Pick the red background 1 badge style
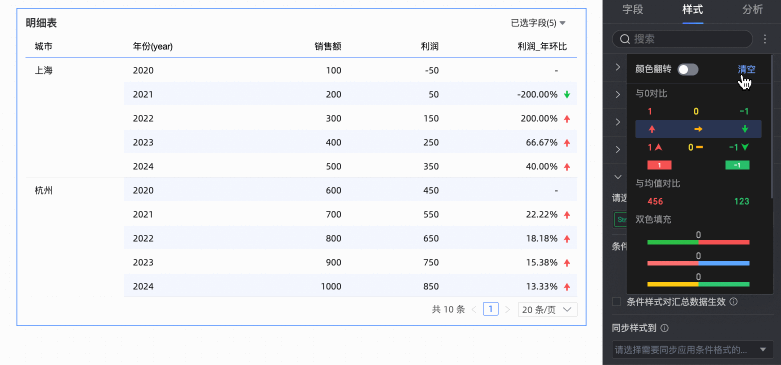 tap(659, 165)
